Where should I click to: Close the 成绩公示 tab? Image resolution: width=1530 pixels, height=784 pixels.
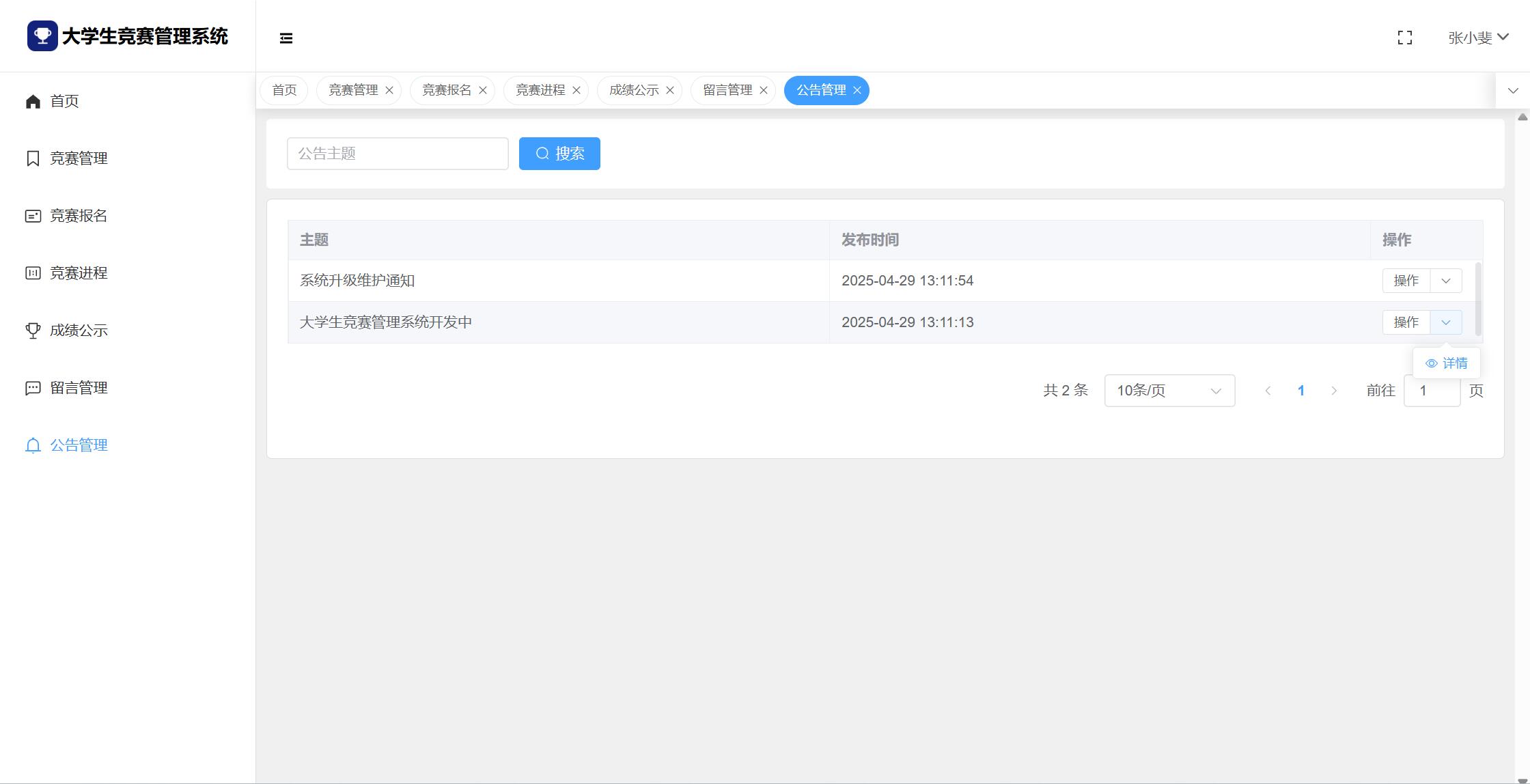click(670, 90)
